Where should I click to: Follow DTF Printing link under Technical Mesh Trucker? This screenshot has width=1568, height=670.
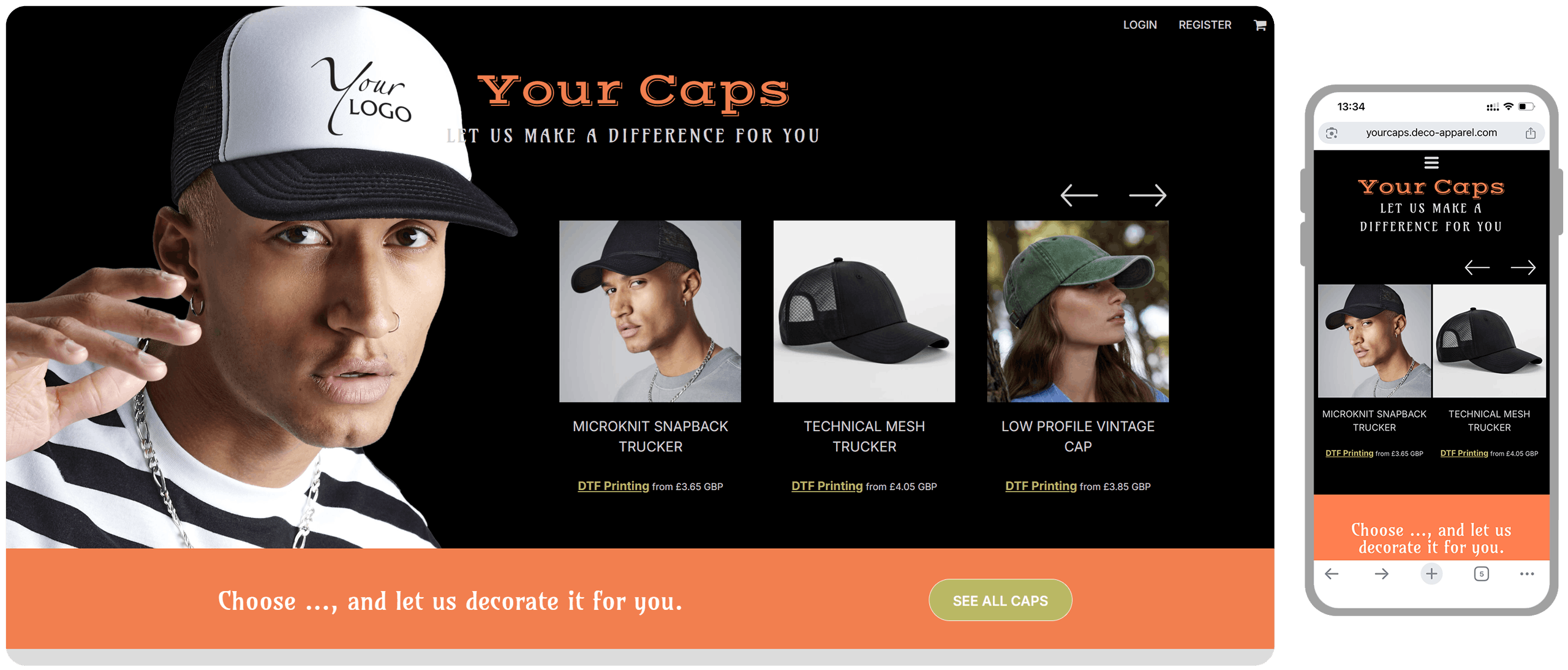click(826, 486)
